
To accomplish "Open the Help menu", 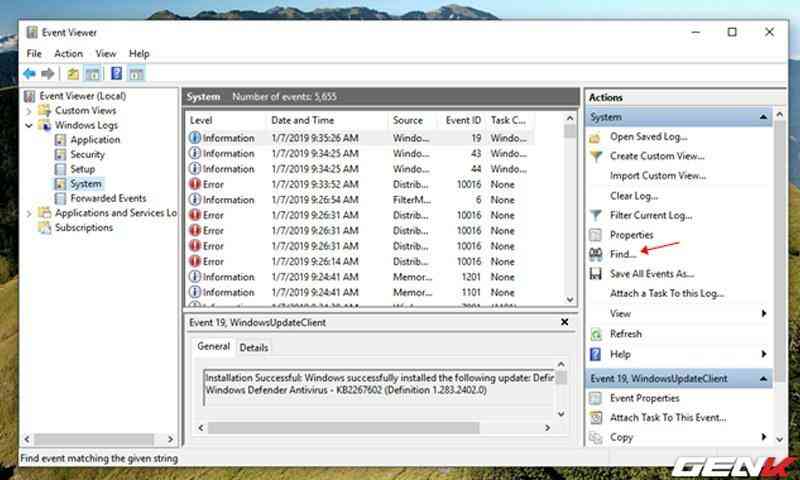I will pos(139,54).
